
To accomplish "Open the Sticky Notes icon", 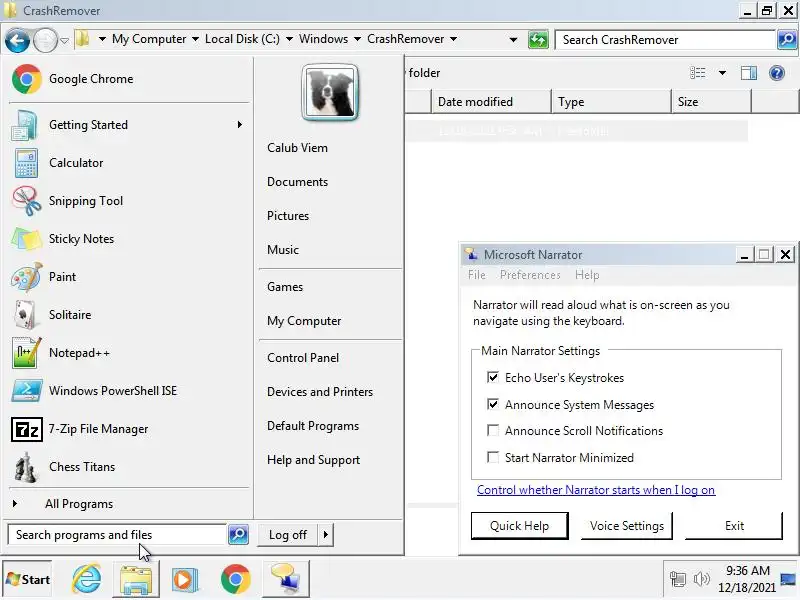I will click(26, 239).
